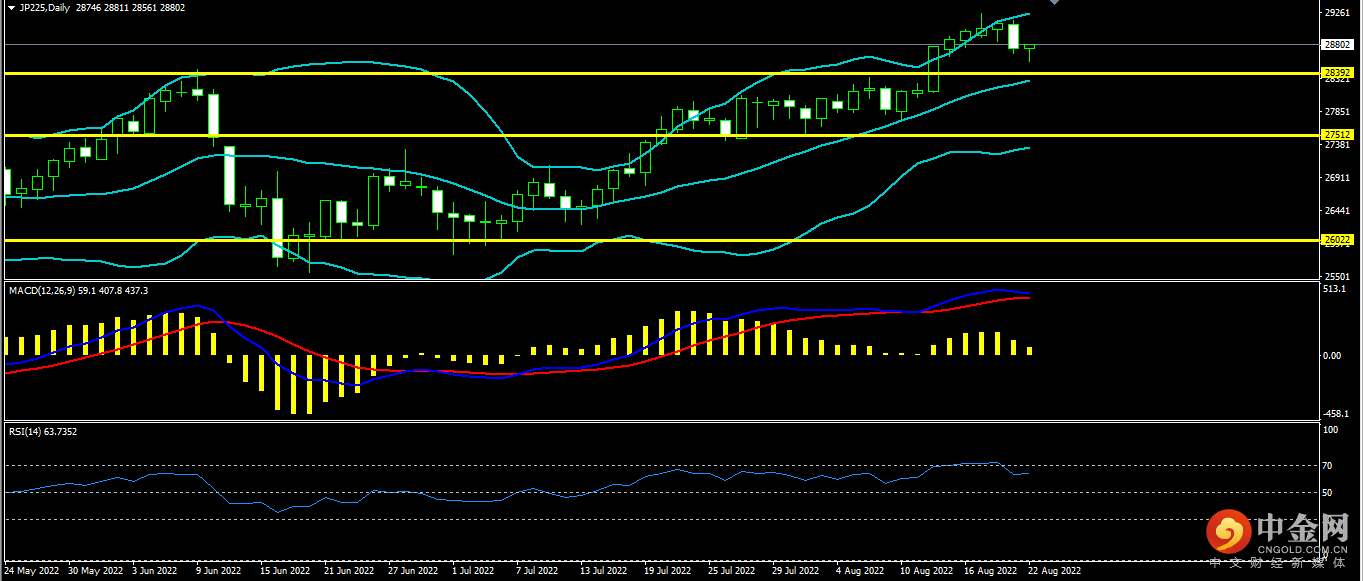Screen dimensions: 1363x581
Task: Click the 24 May 2022 date label
Action: [32, 572]
